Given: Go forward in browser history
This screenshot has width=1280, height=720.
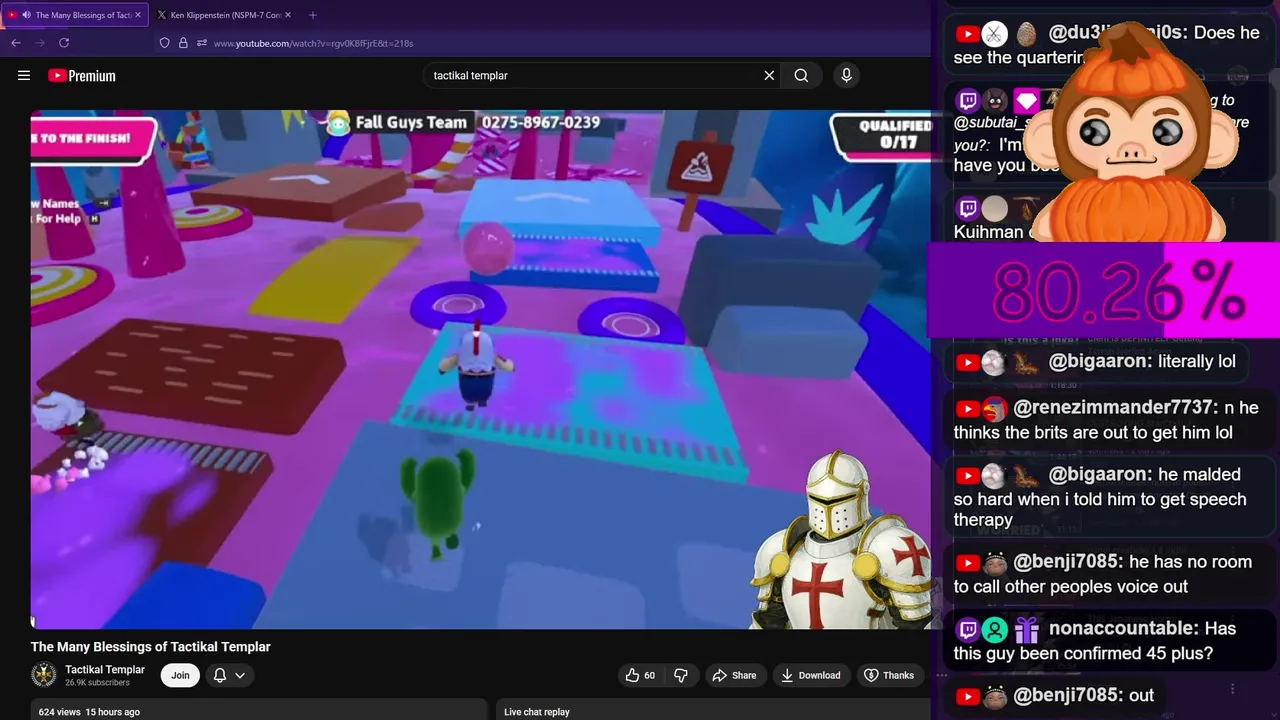Looking at the screenshot, I should click(x=40, y=43).
